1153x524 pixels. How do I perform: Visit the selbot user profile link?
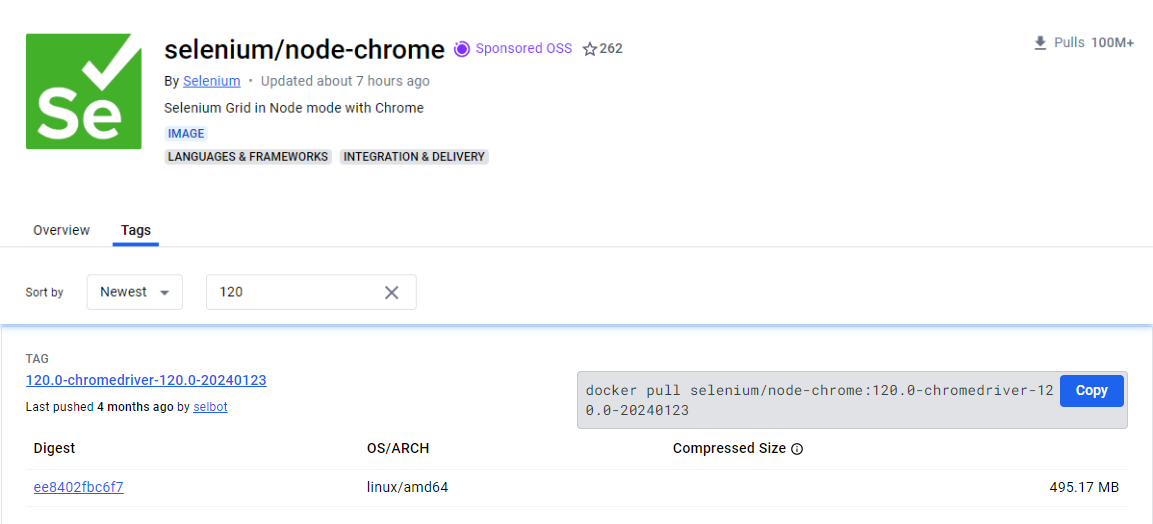pyautogui.click(x=210, y=407)
